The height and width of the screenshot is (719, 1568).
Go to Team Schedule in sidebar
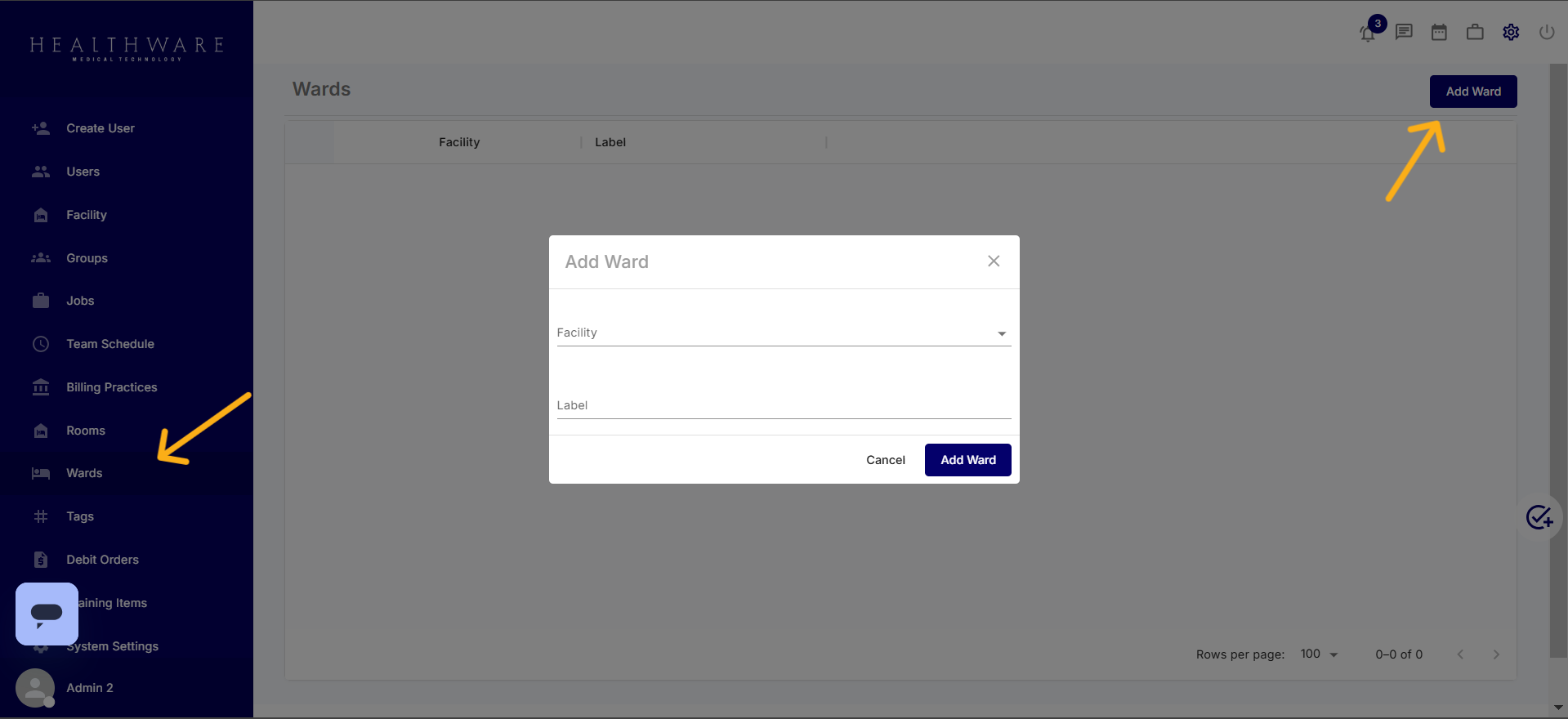tap(110, 344)
